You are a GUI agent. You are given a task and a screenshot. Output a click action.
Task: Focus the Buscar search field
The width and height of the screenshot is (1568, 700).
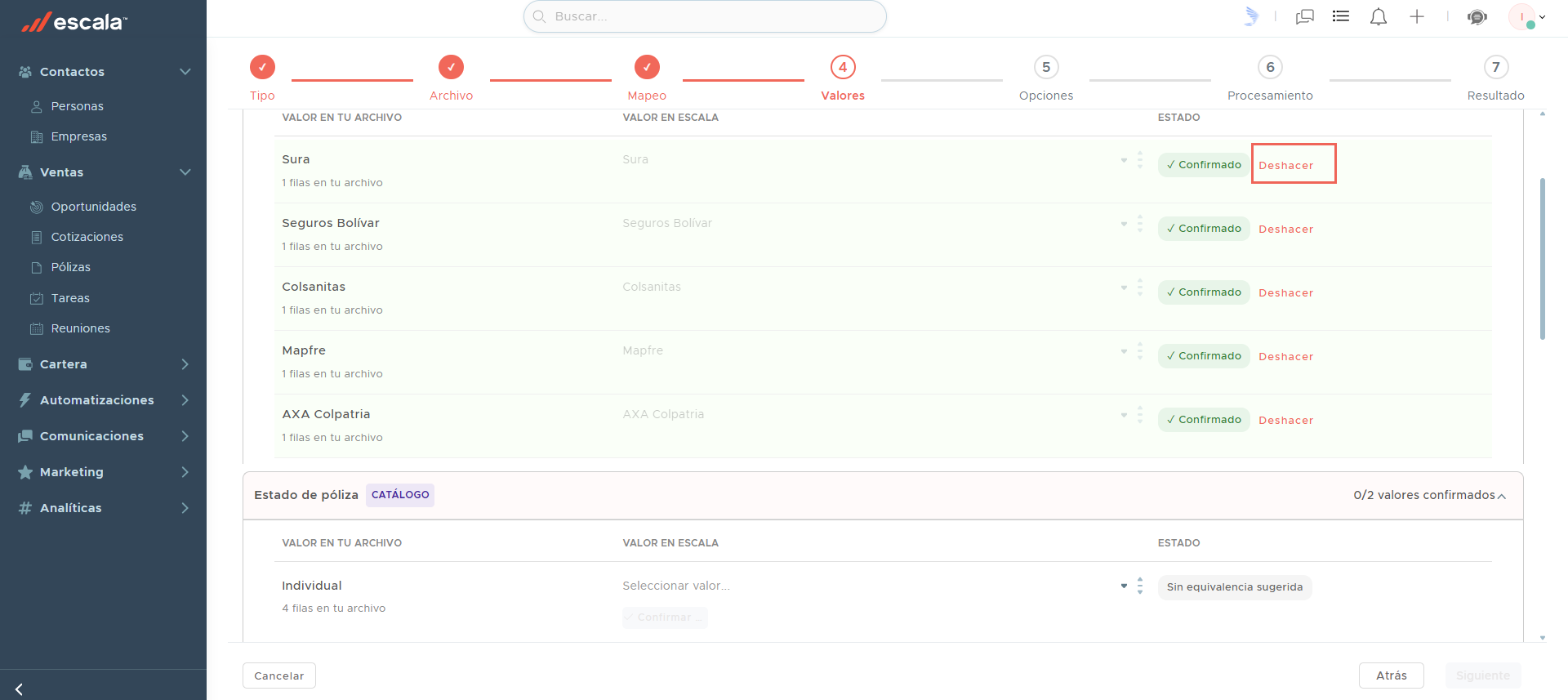(705, 16)
